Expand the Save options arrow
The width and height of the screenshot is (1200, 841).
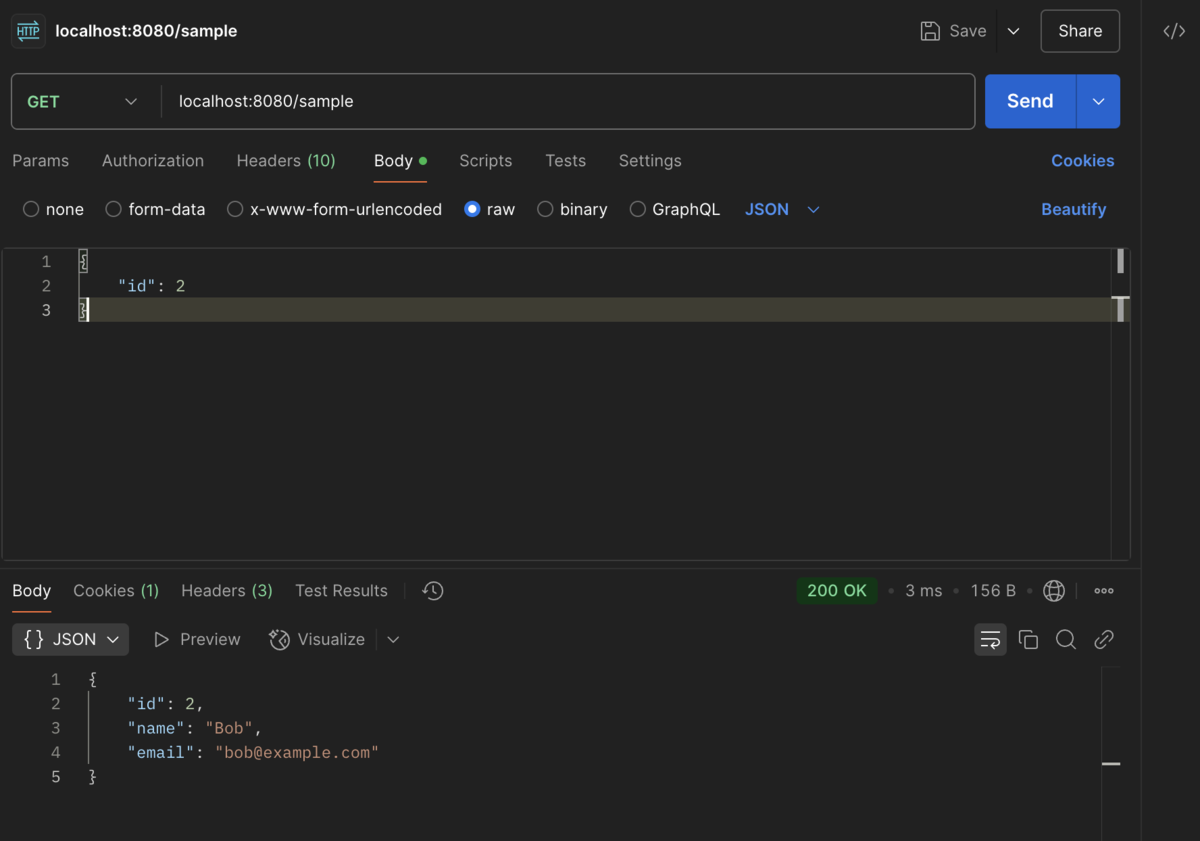(x=1013, y=31)
